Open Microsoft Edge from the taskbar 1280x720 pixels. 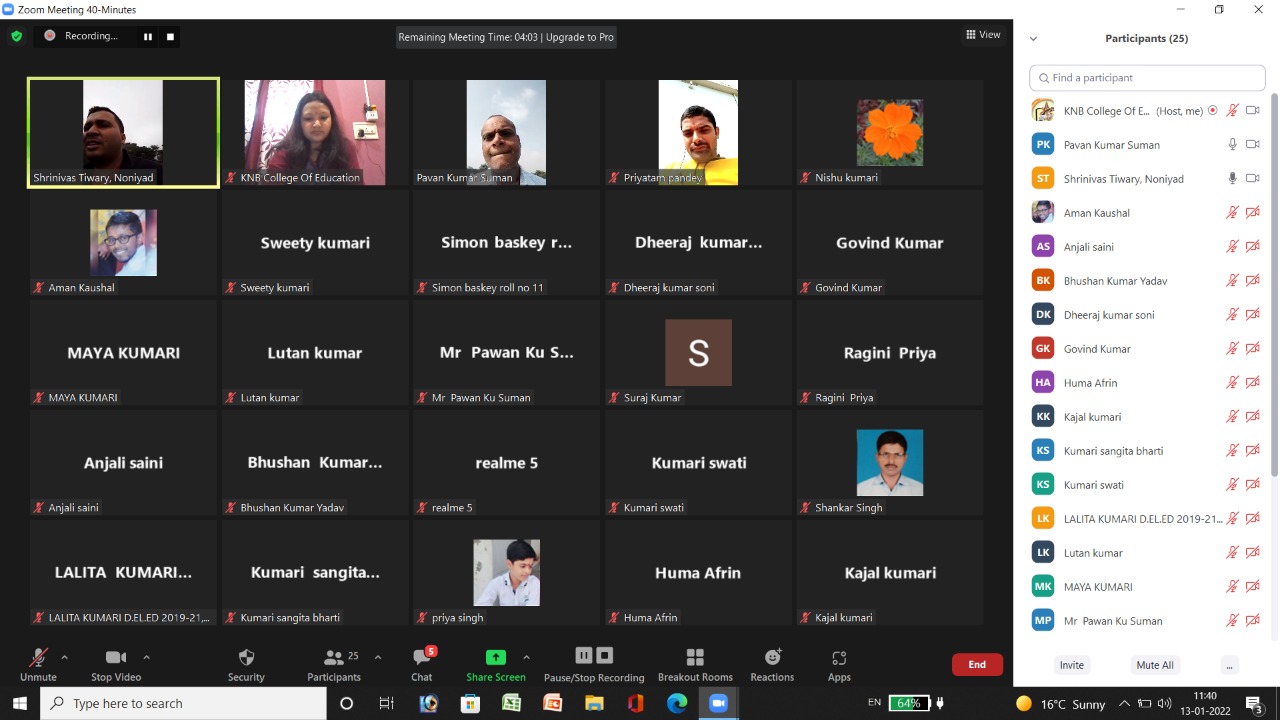[677, 703]
